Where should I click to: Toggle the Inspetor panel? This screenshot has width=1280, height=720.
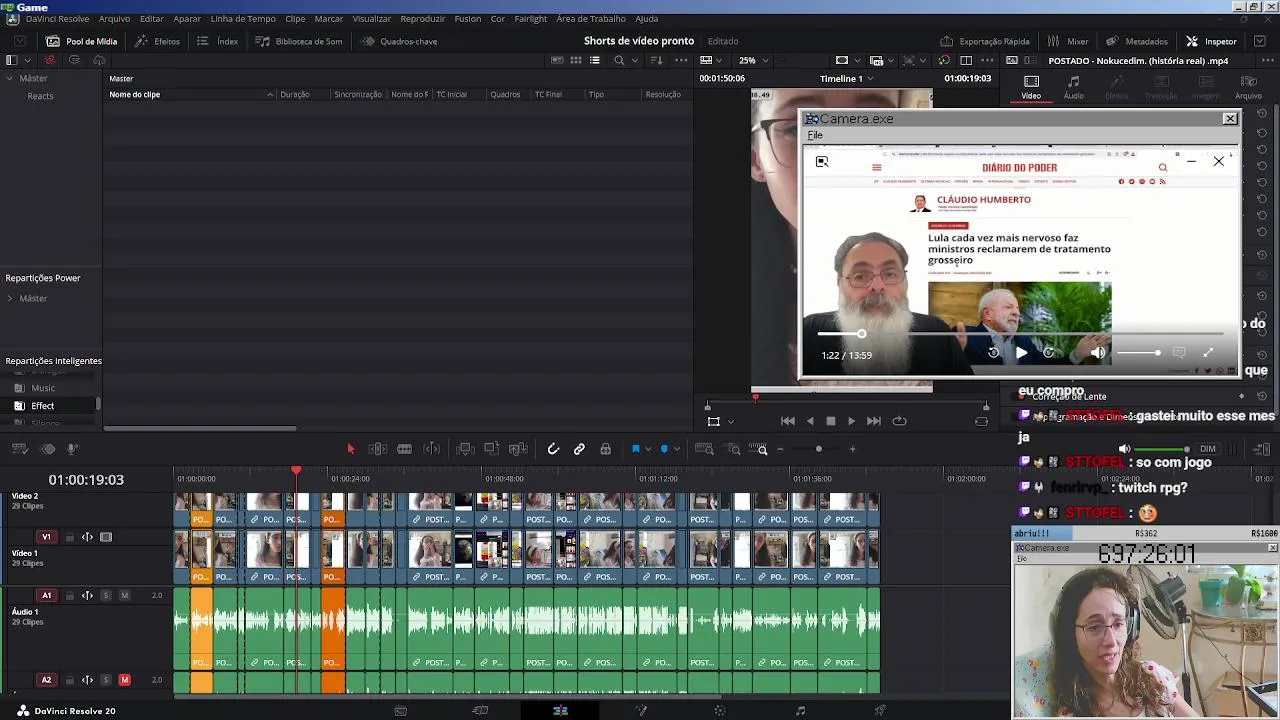(x=1211, y=41)
